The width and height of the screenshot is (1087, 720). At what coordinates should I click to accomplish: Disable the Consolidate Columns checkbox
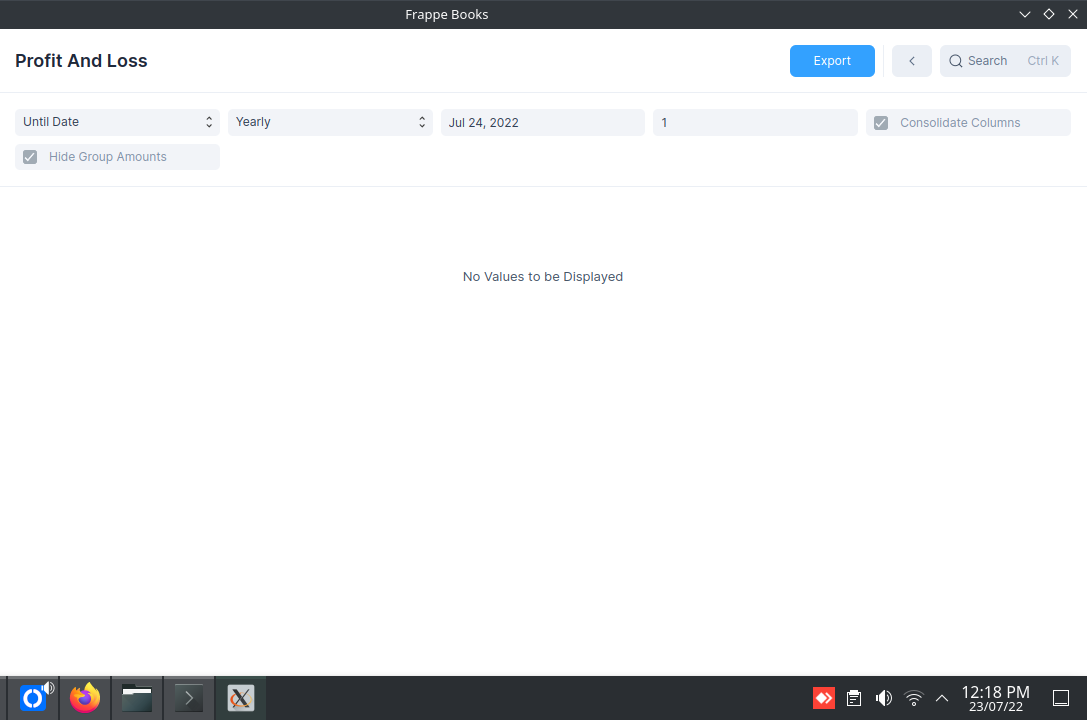pos(880,122)
